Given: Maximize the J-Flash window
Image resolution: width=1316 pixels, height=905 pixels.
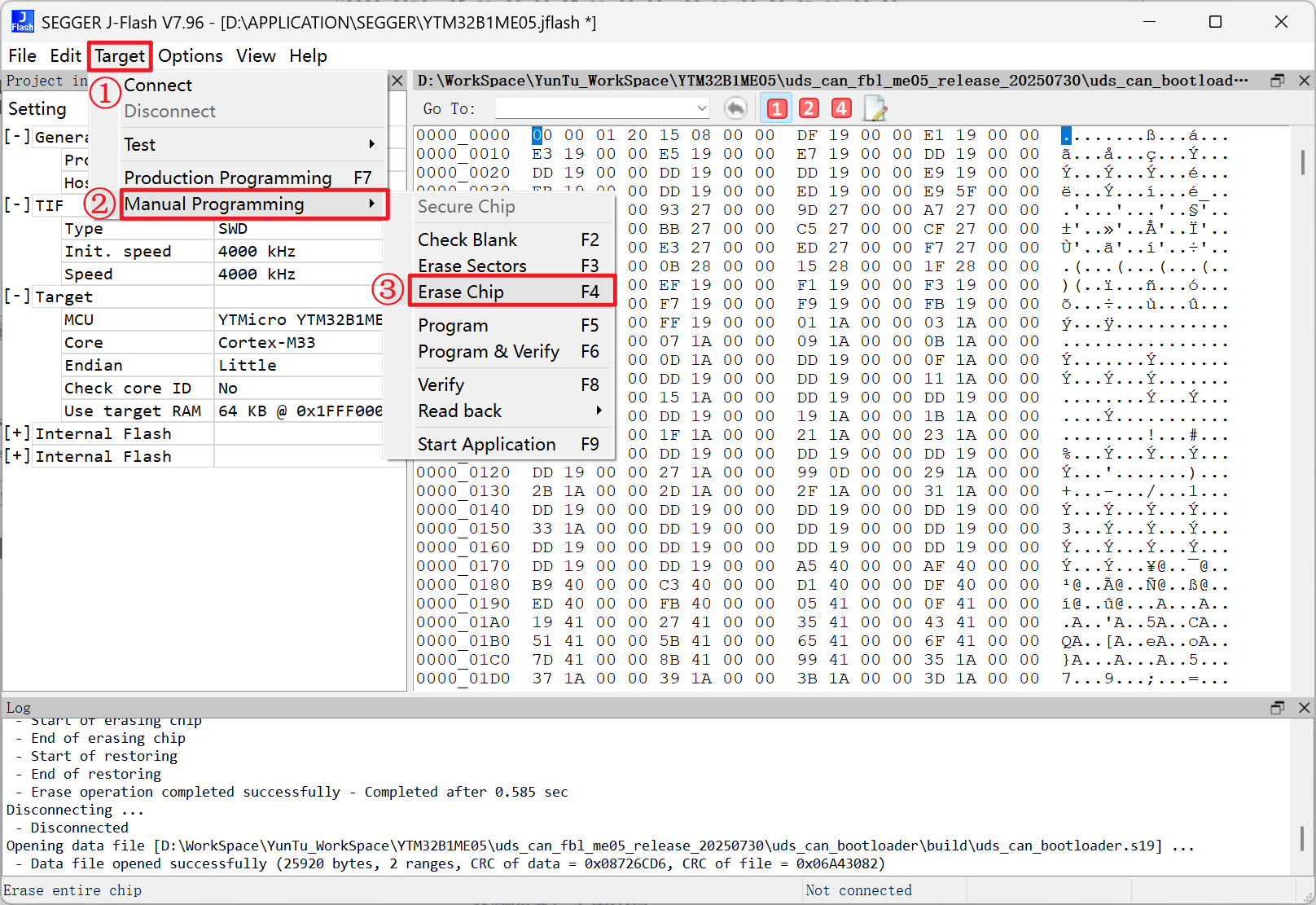Looking at the screenshot, I should click(1215, 21).
